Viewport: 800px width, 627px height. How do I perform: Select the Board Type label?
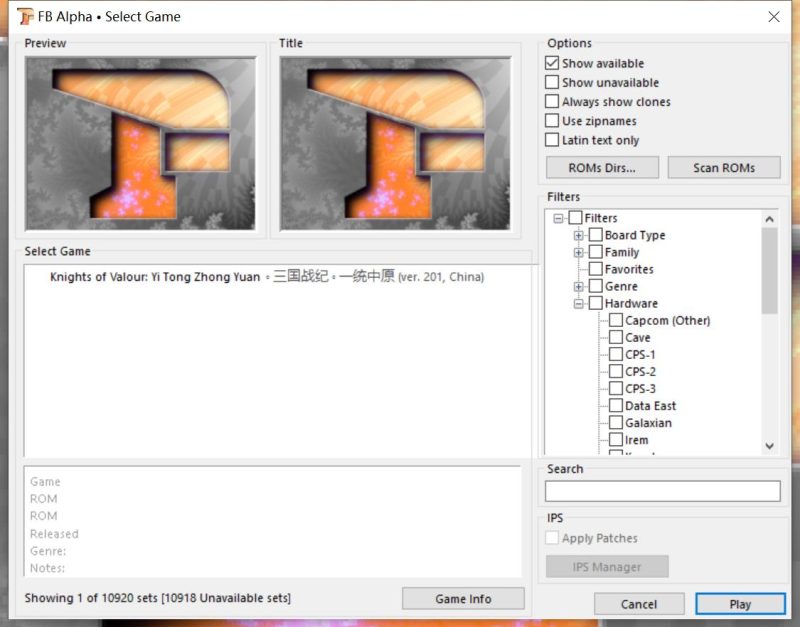point(635,235)
